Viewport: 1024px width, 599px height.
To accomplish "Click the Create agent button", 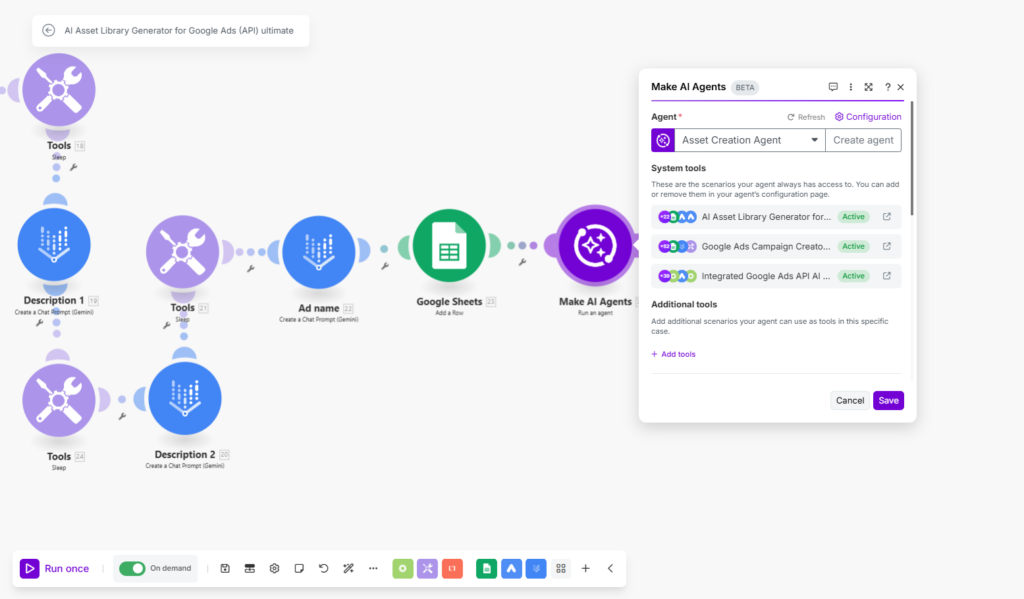I will pyautogui.click(x=863, y=140).
